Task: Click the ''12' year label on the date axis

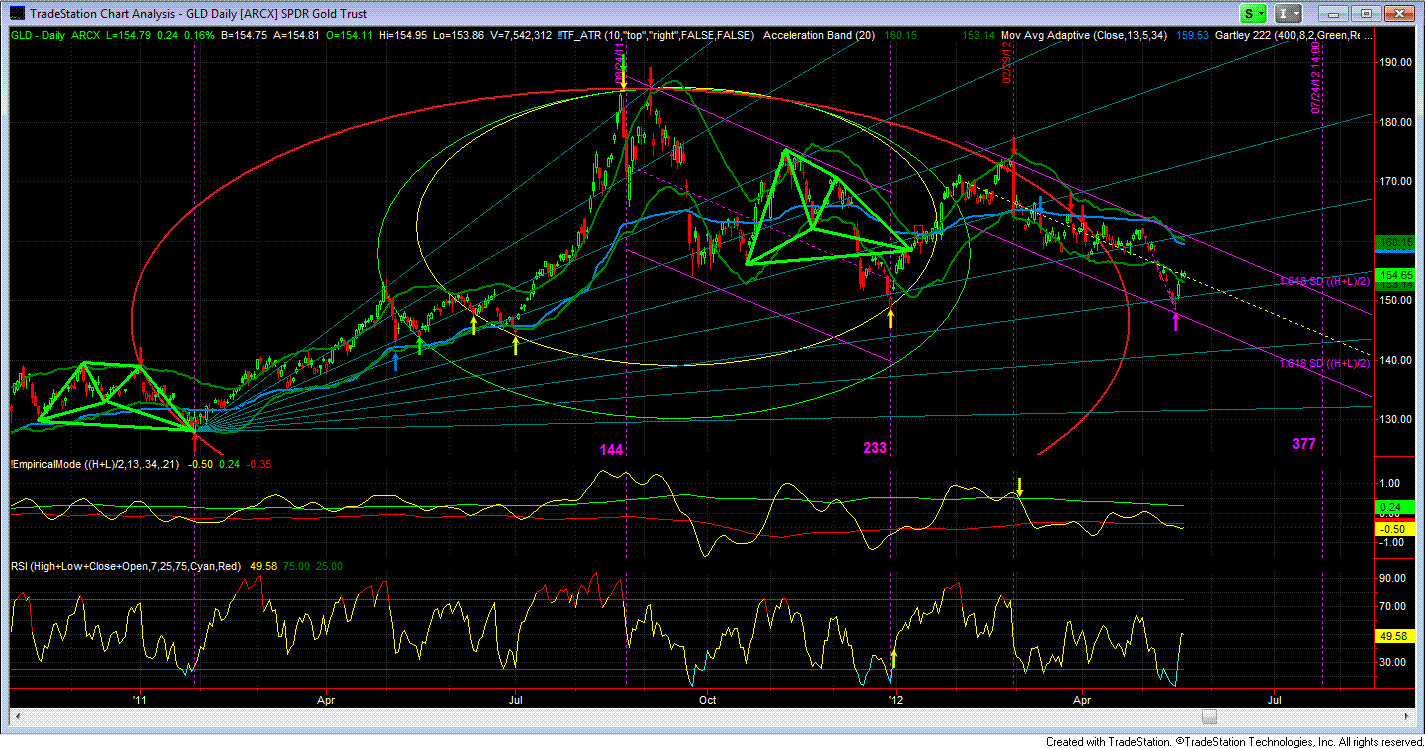Action: click(896, 700)
